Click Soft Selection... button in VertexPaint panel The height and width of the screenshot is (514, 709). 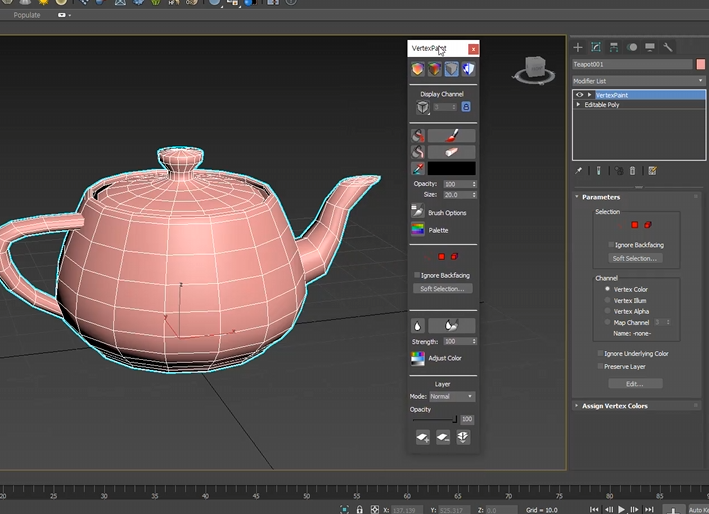coord(443,289)
